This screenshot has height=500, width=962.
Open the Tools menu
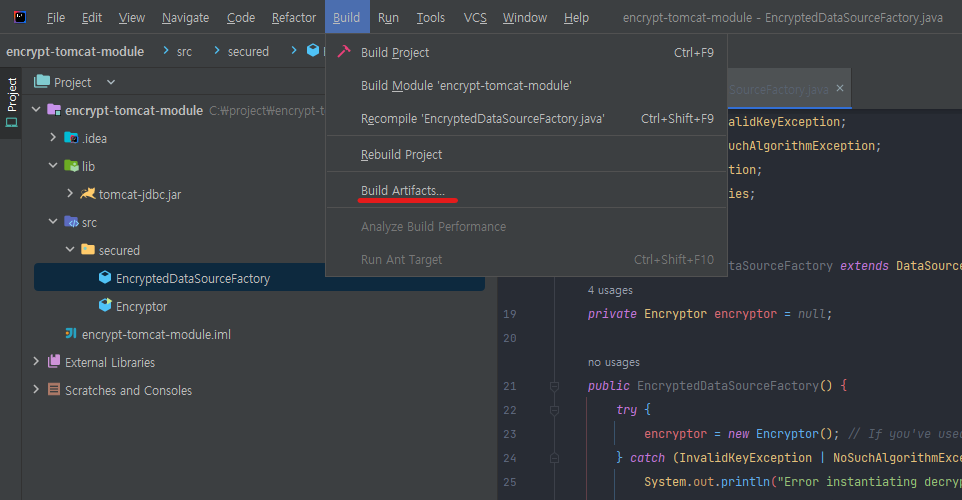(x=431, y=18)
